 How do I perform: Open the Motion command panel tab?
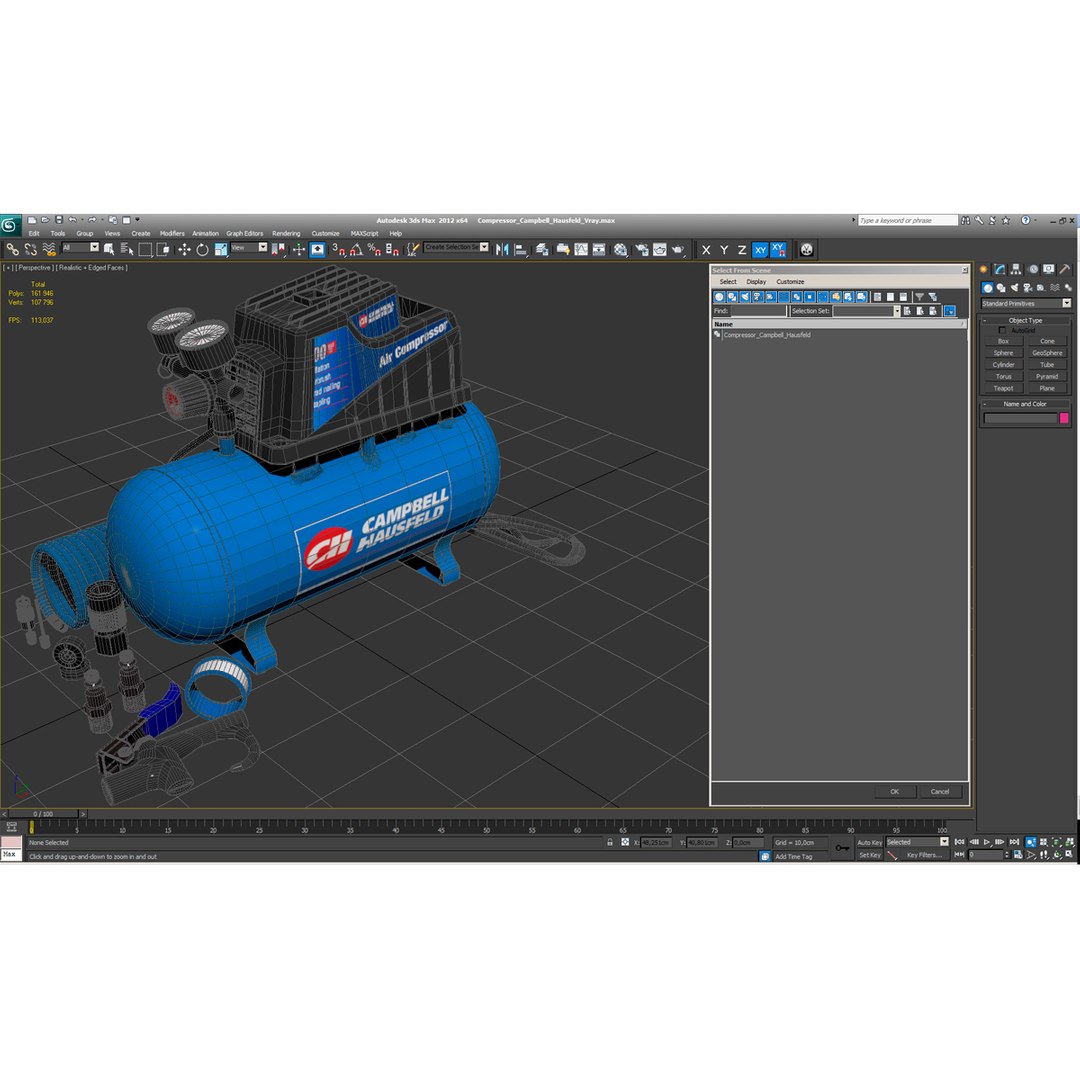pos(1032,269)
